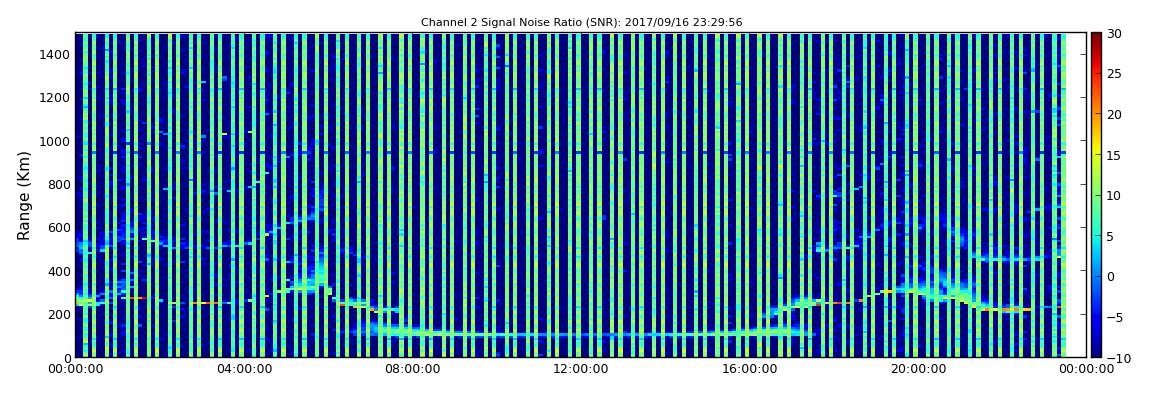1150x407 pixels.
Task: Click the 200 range tick label
Action: coord(59,314)
